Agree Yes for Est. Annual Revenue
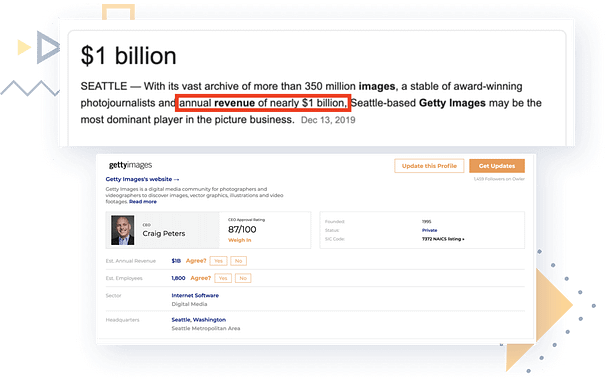Screen dimensions: 607x380 tap(218, 261)
